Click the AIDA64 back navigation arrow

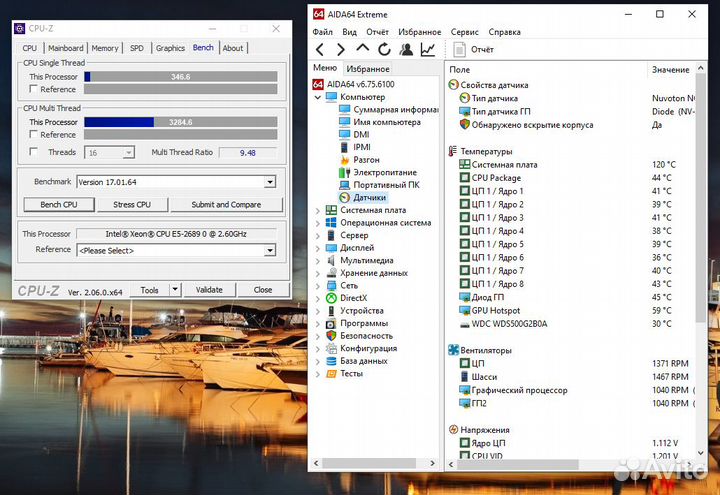pyautogui.click(x=320, y=49)
